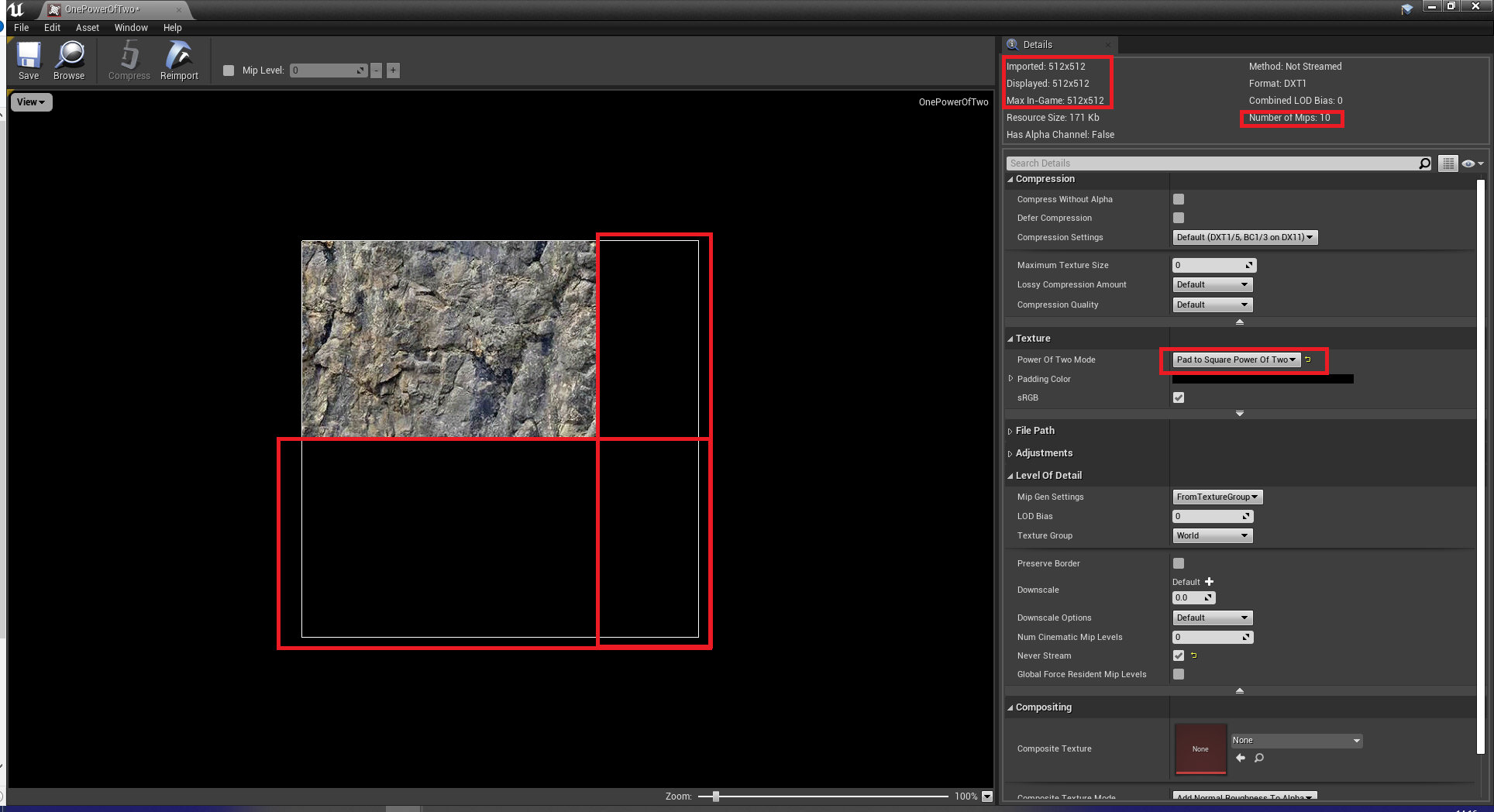Click the Details panel vertical scrollbar

pos(1481,465)
